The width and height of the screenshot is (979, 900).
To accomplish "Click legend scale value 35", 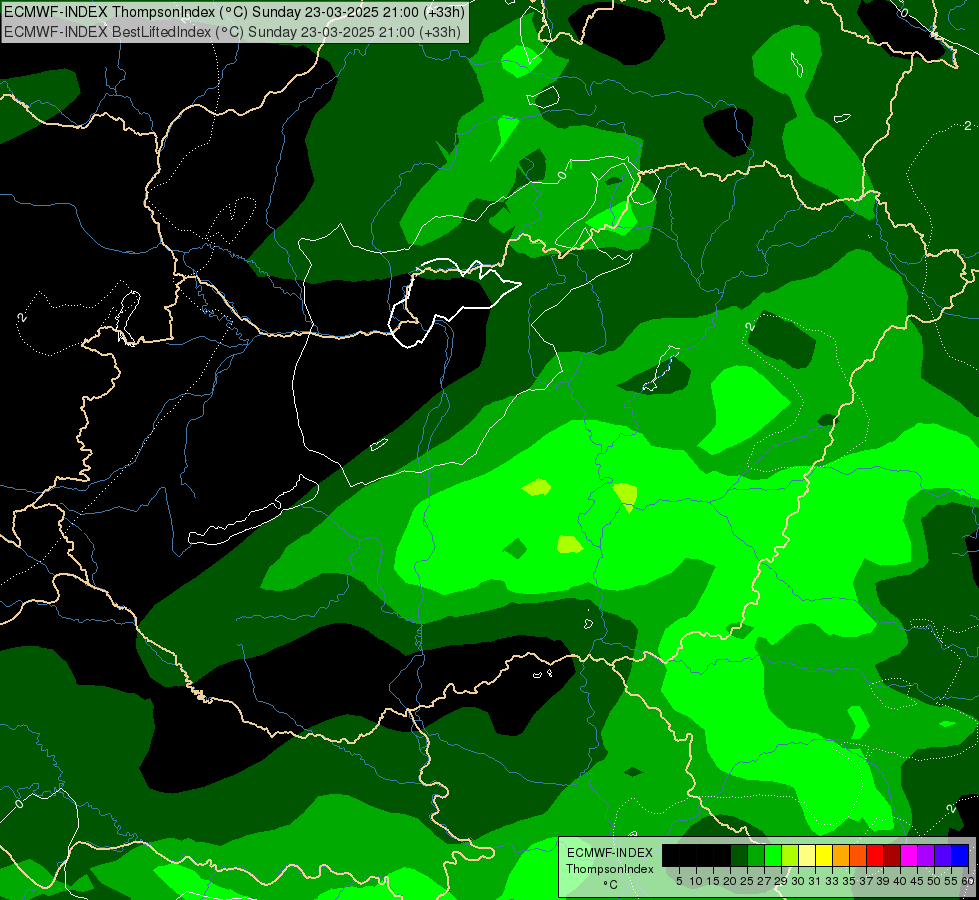I will 849,881.
